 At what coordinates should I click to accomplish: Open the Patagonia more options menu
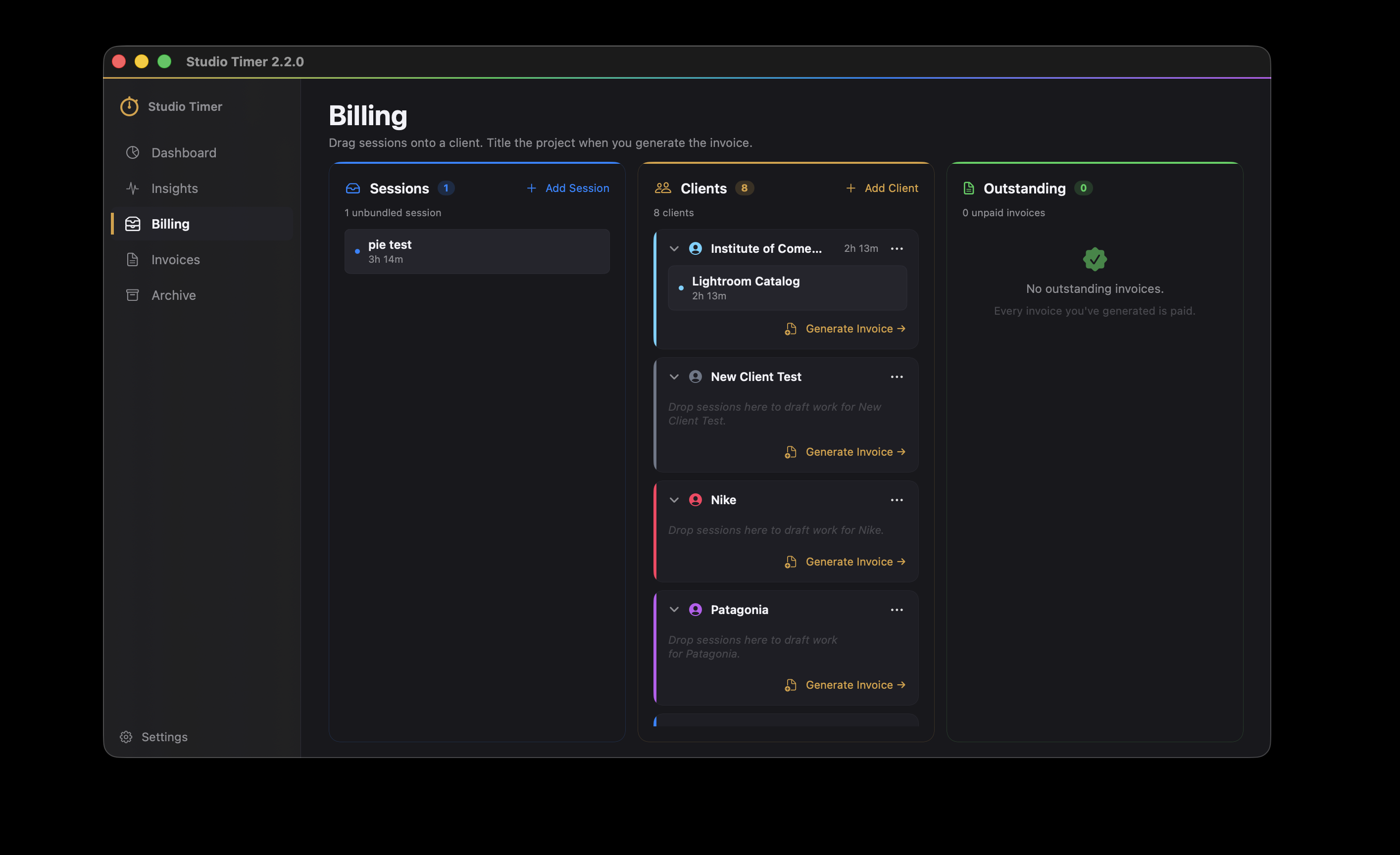click(897, 610)
